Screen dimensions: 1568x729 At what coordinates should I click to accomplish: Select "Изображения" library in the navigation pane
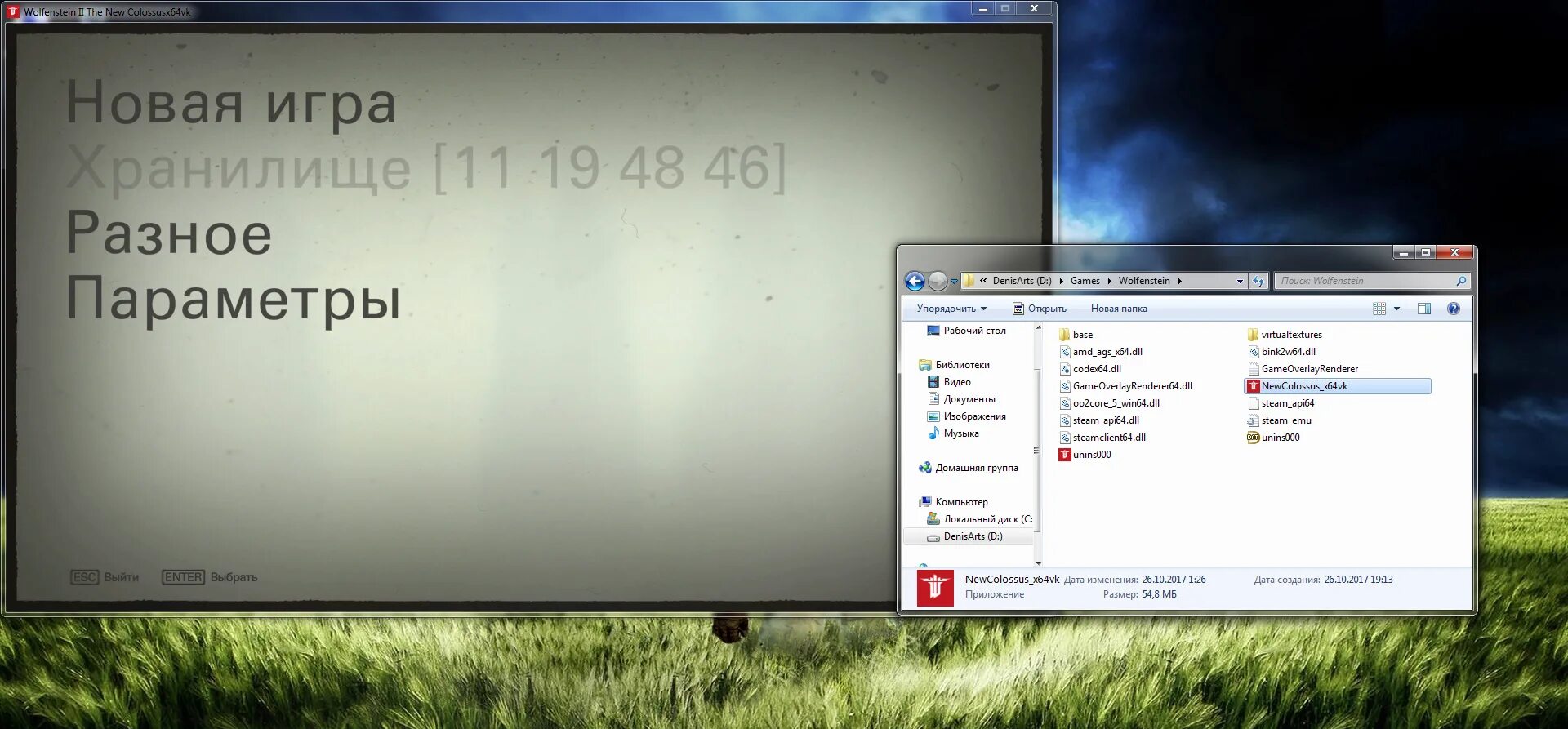click(x=966, y=416)
